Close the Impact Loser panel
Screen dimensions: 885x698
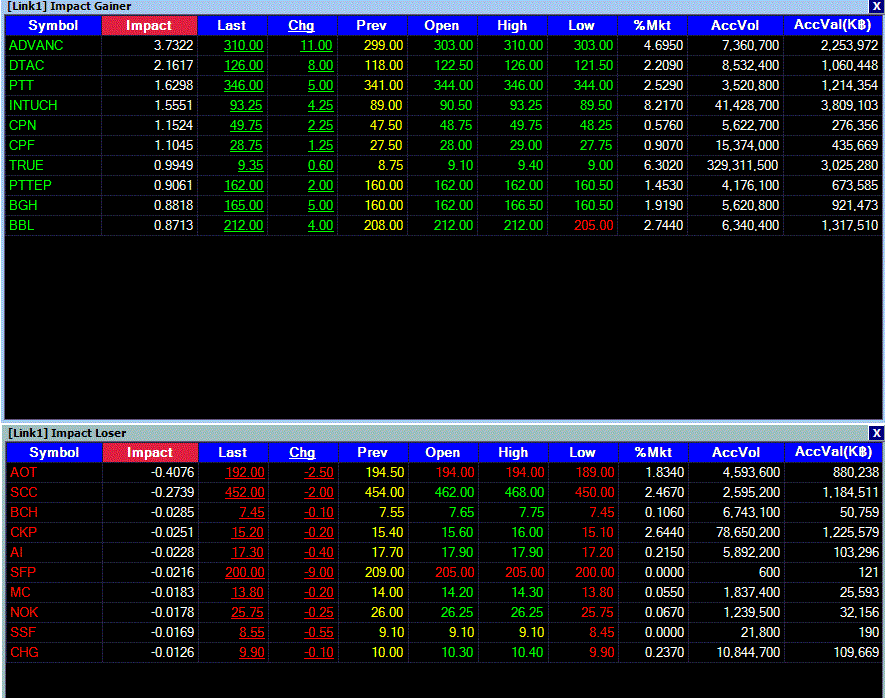click(876, 433)
